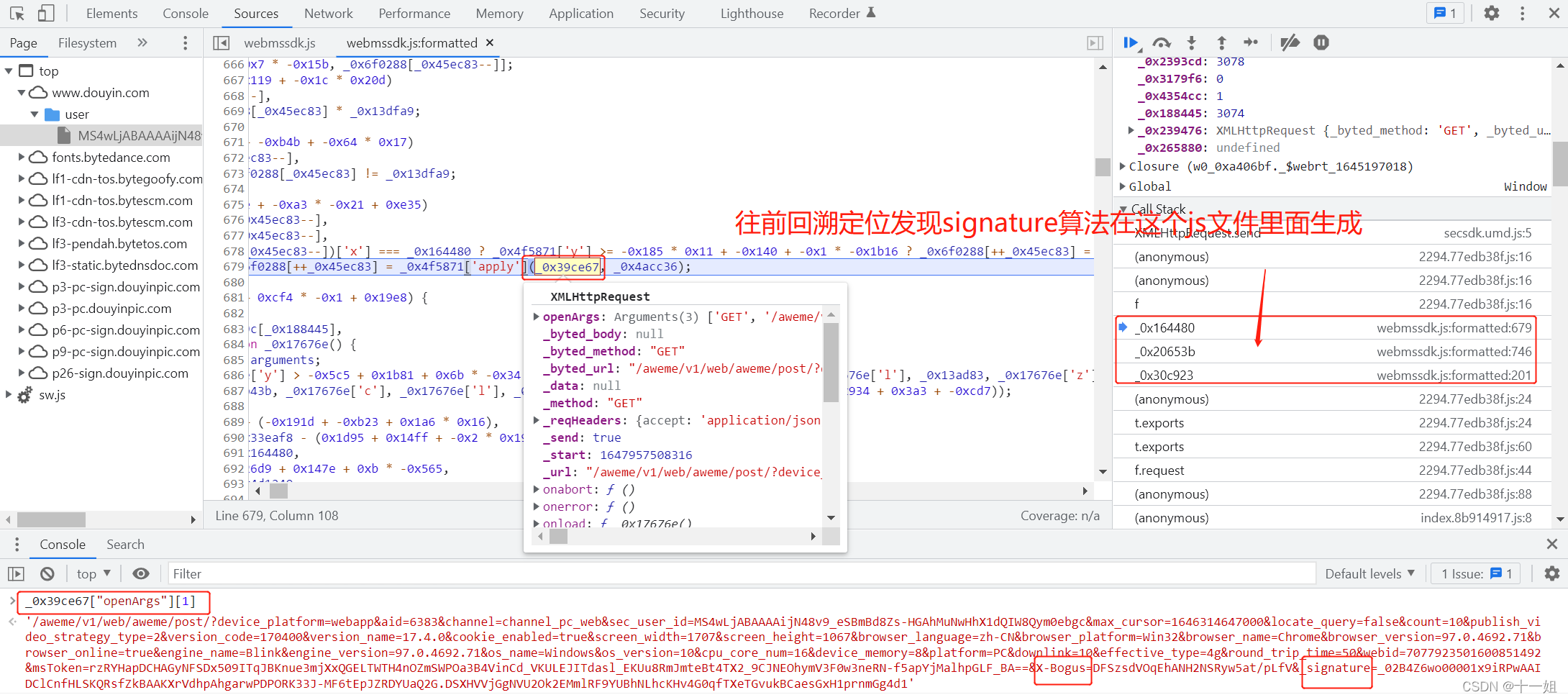Open the Default levels dropdown
The height and width of the screenshot is (700, 1568).
click(x=1369, y=574)
